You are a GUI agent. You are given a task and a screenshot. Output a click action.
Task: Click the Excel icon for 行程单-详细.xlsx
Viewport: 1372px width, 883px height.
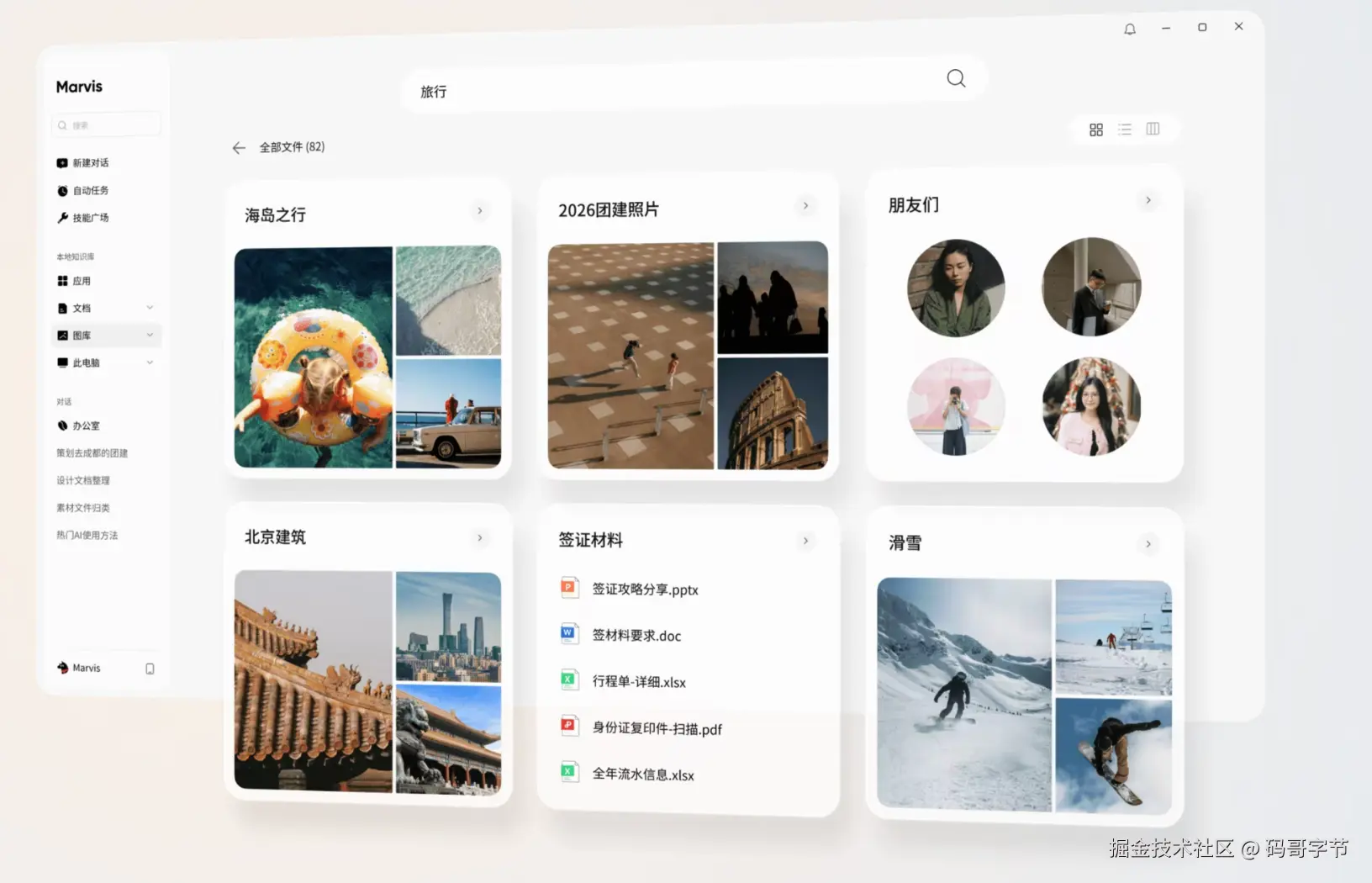pos(569,679)
